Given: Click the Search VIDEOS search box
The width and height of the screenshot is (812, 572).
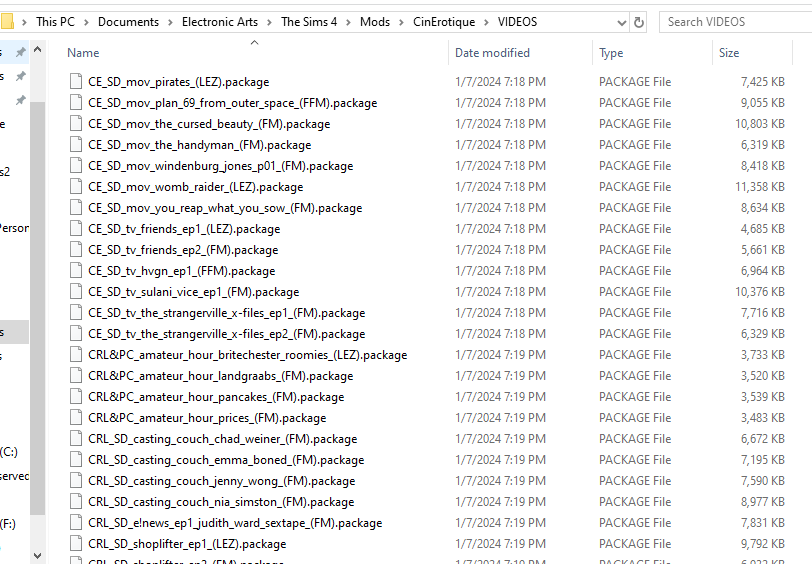Looking at the screenshot, I should (735, 22).
